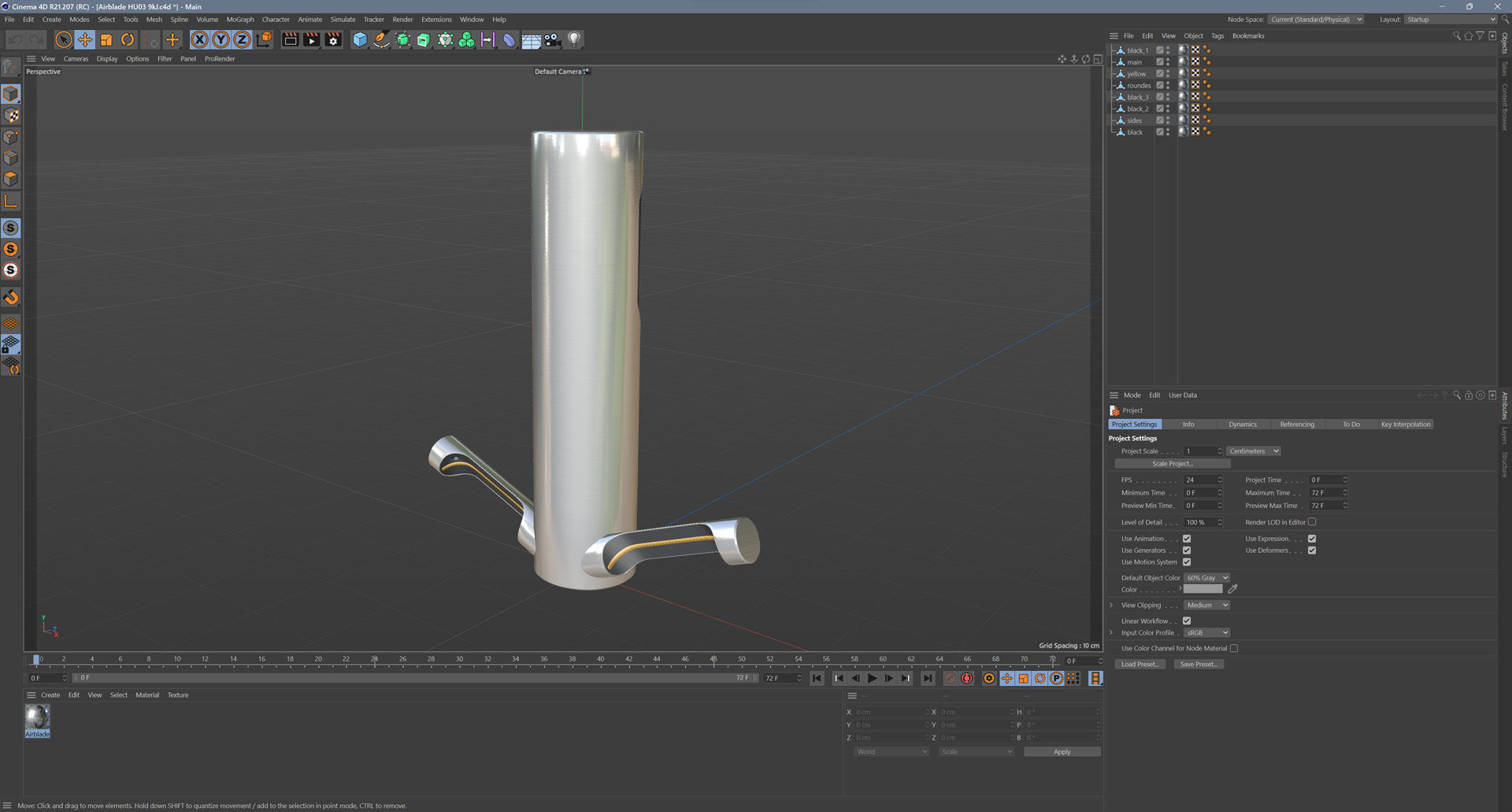
Task: Open View Clipping Medium dropdown
Action: click(1206, 606)
